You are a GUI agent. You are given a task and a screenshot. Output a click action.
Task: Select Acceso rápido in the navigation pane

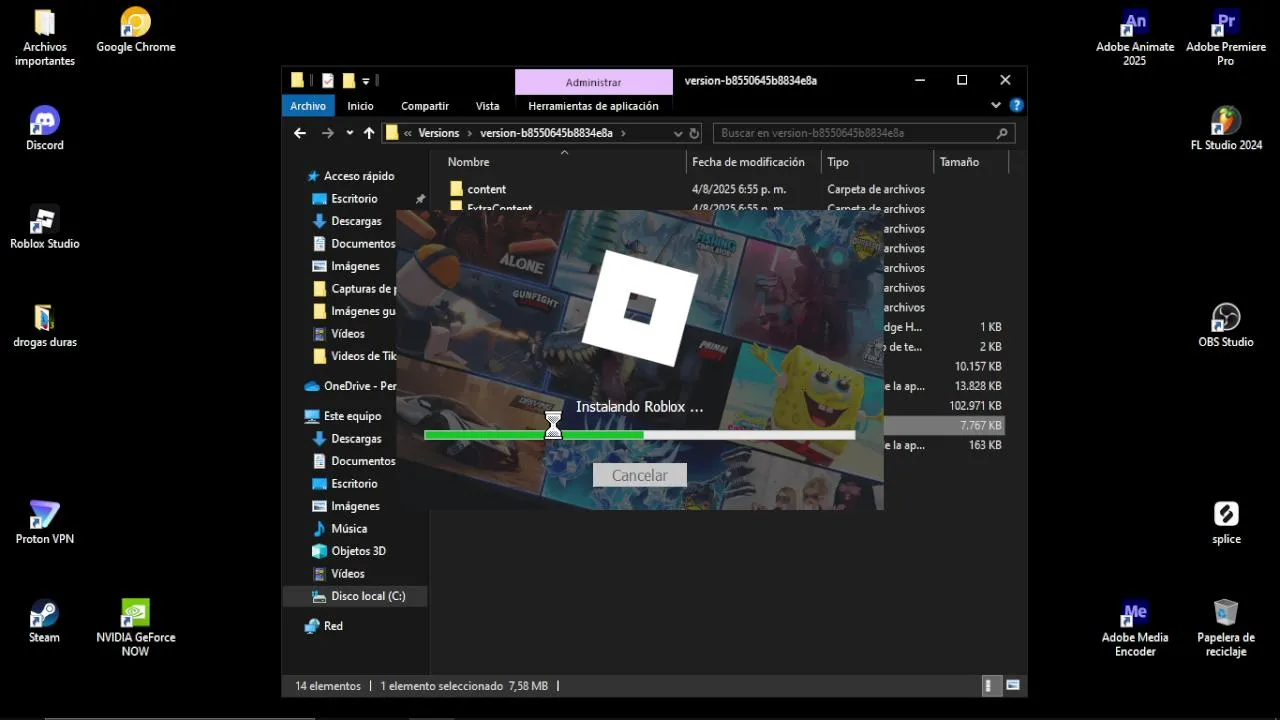click(350, 176)
